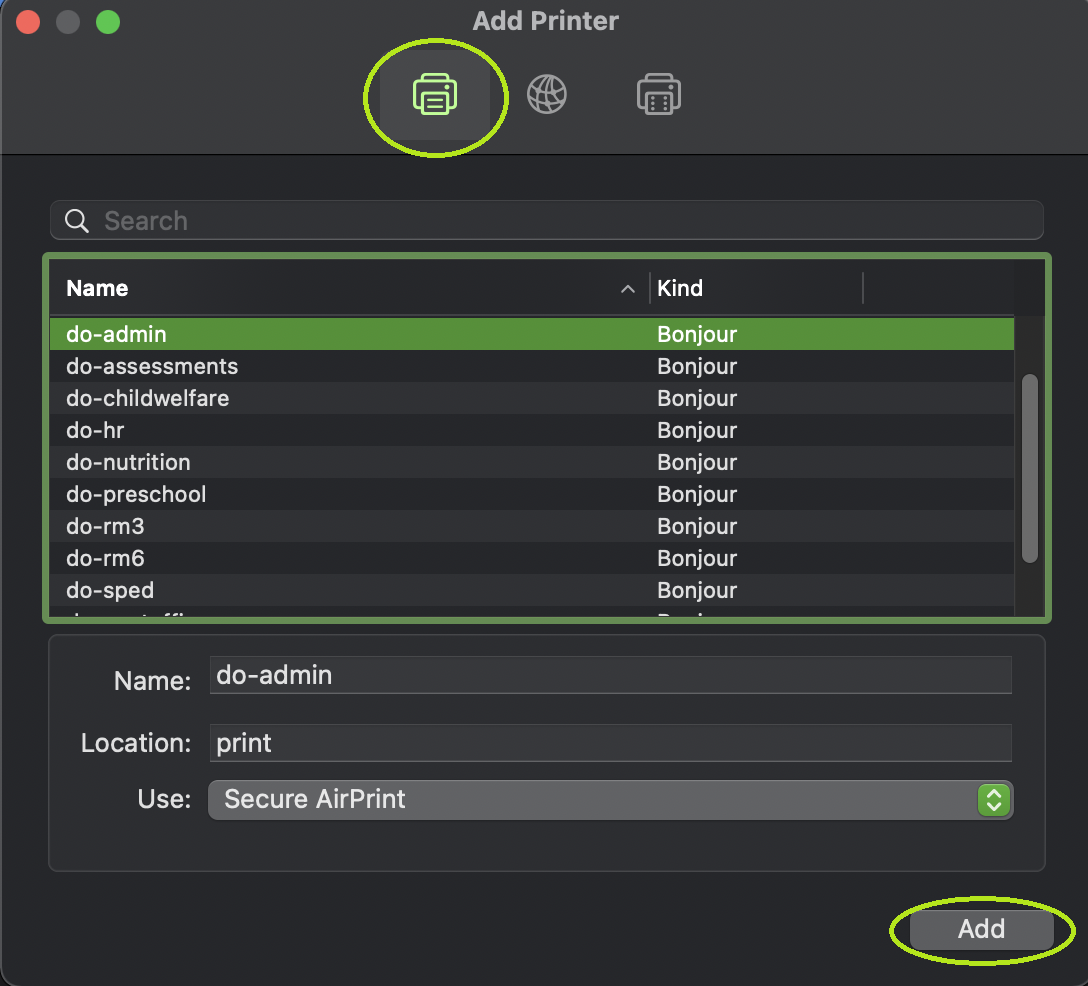Select the do-rm3 printer row
Image resolution: width=1088 pixels, height=986 pixels.
(x=532, y=525)
